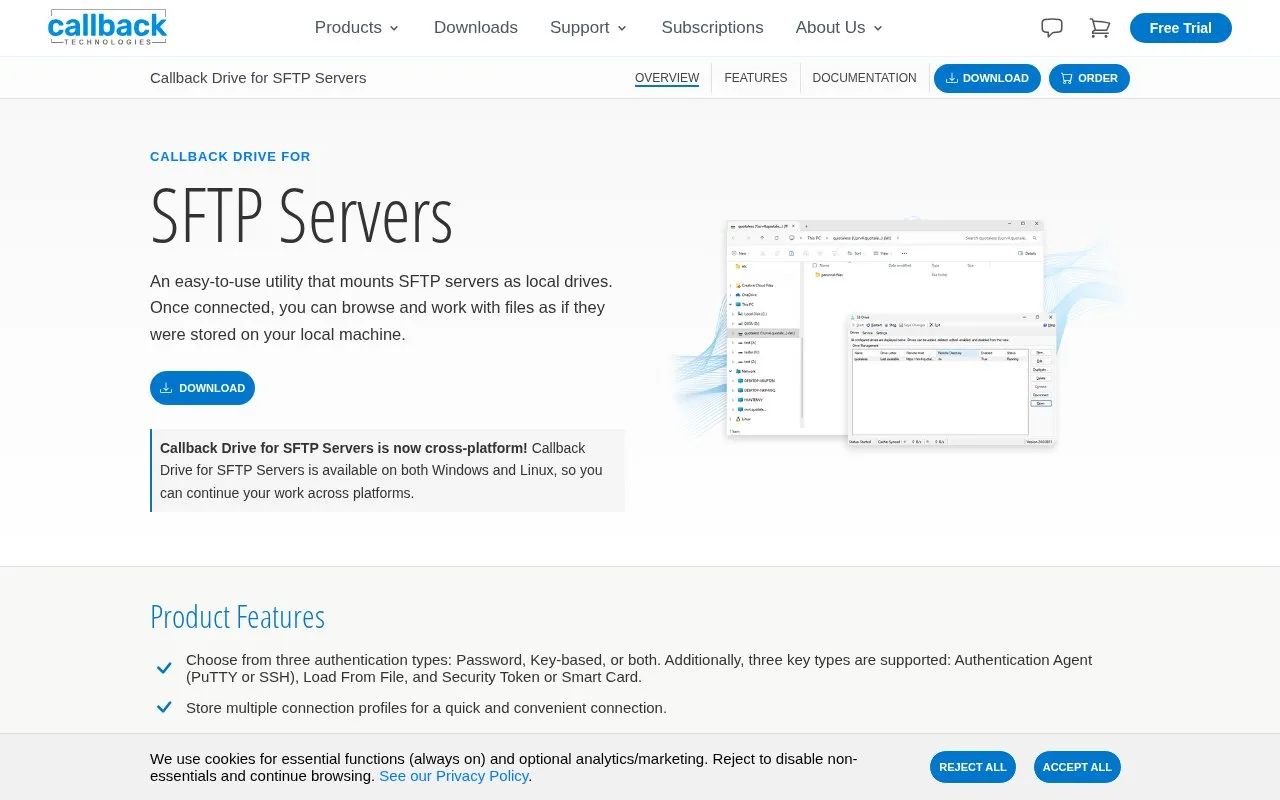Expand the Products menu
The height and width of the screenshot is (800, 1280).
(357, 28)
